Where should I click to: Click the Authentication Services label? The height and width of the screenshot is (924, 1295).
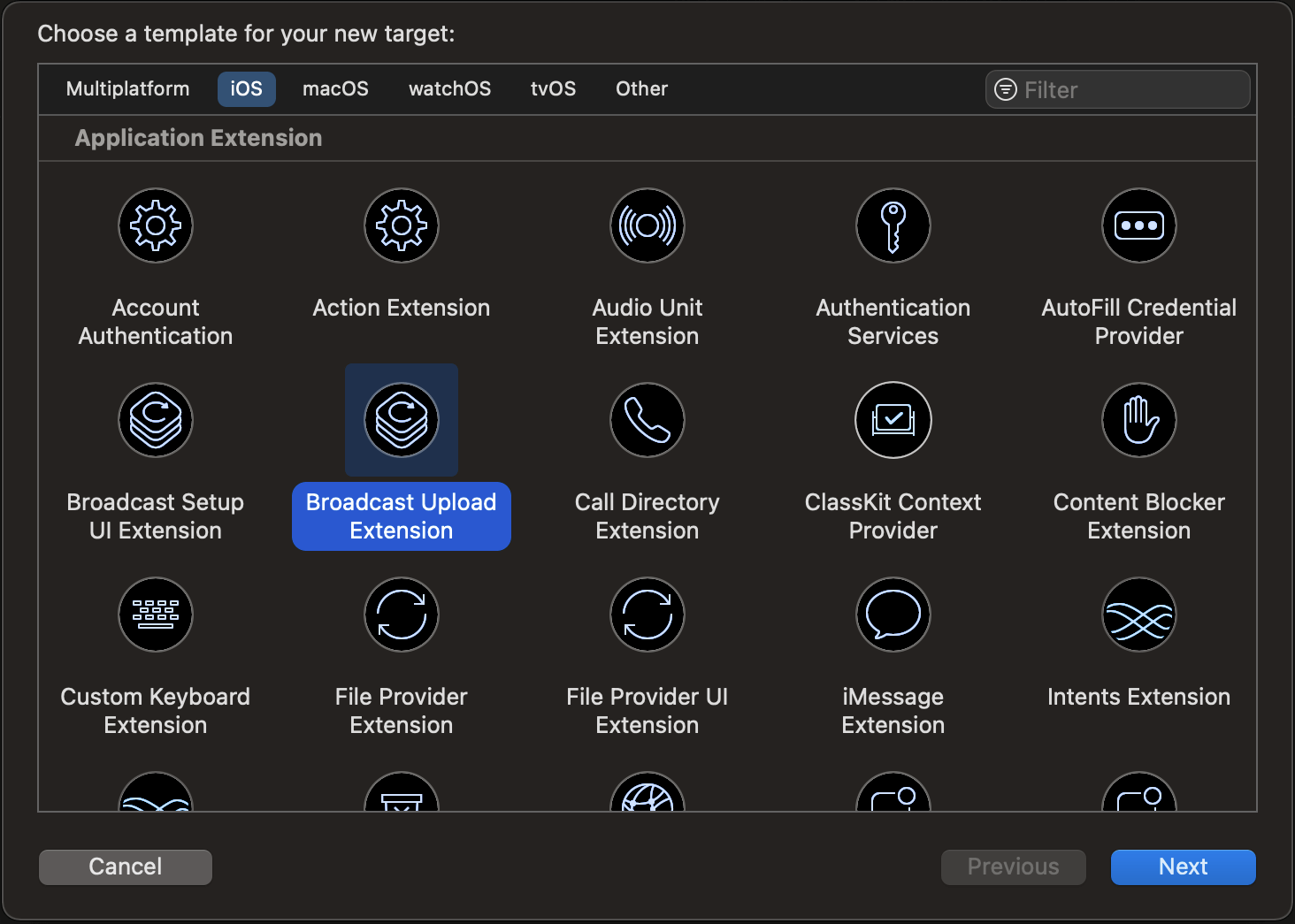(x=893, y=322)
